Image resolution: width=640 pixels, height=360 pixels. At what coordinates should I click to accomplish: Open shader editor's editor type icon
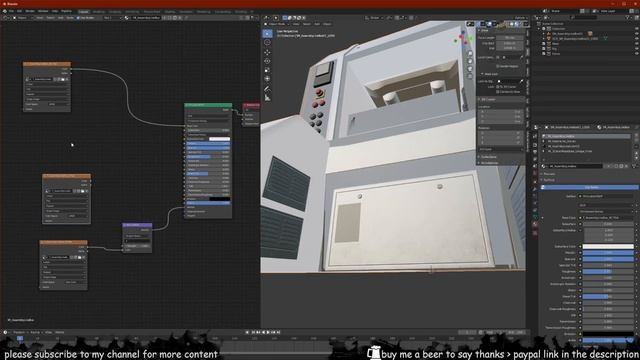pos(6,18)
